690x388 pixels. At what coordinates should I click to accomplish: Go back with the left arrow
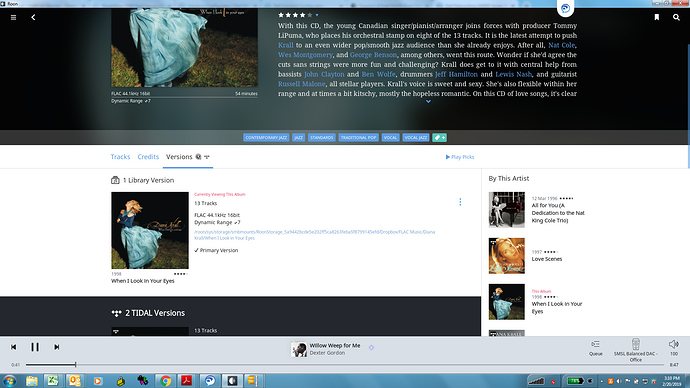(x=33, y=18)
